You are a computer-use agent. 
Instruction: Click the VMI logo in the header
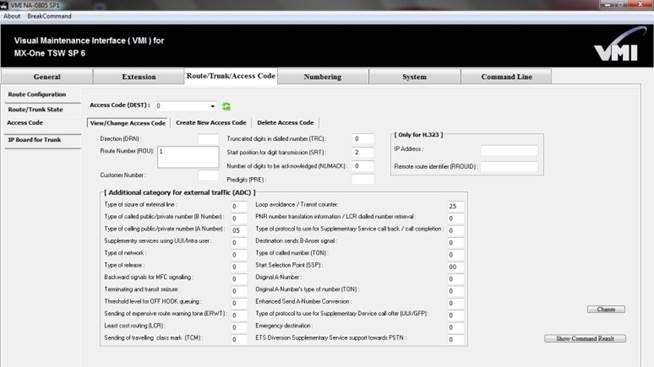pos(618,45)
